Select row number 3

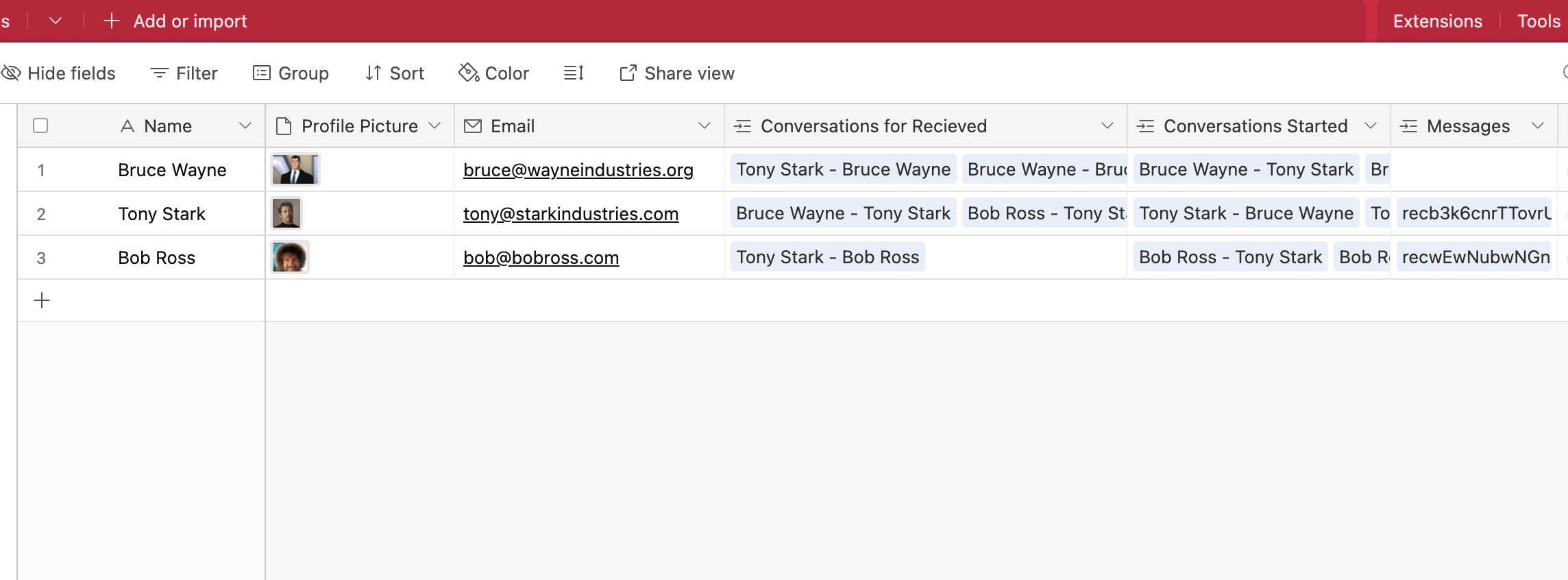41,258
